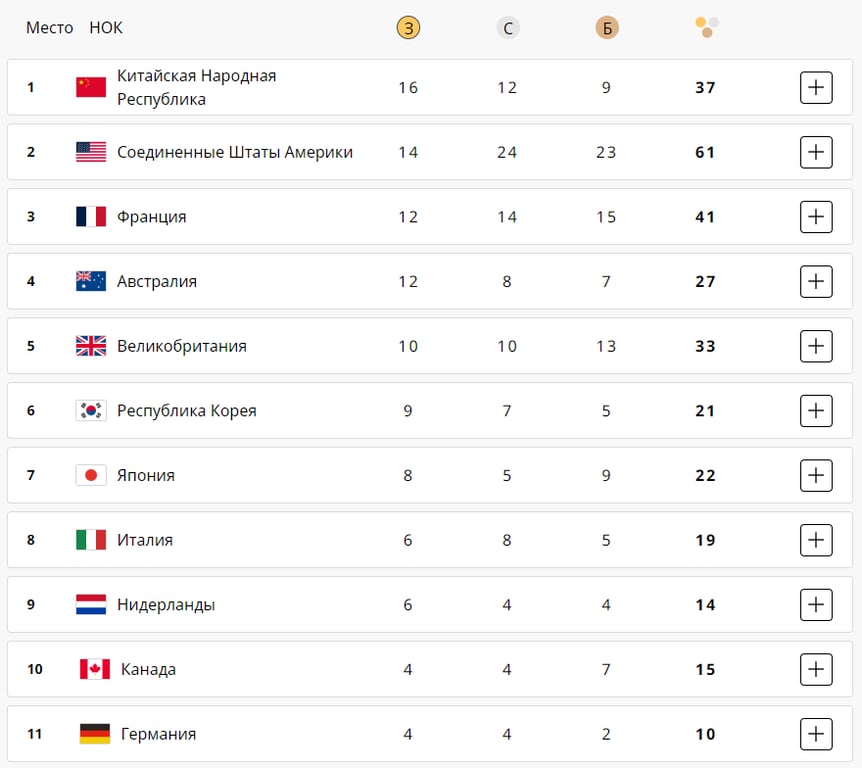Click the South Korea flag icon
Viewport: 862px width, 768px height.
pyautogui.click(x=91, y=410)
